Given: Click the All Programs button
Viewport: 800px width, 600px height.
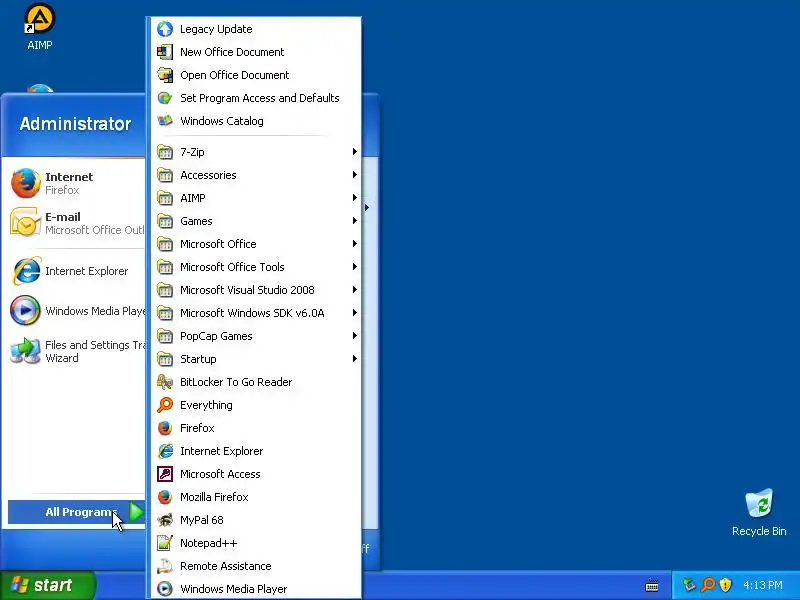Looking at the screenshot, I should pyautogui.click(x=77, y=512).
